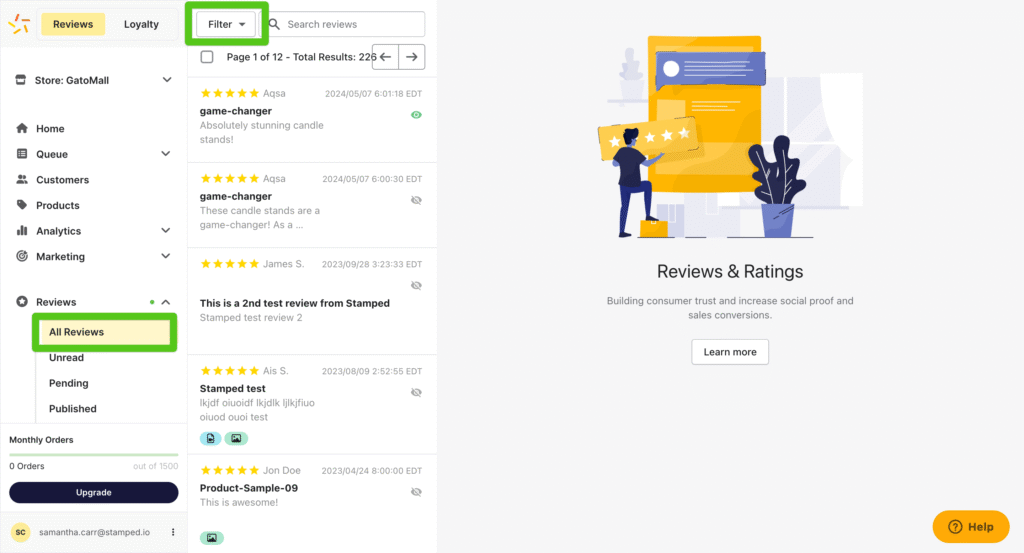
Task: Click the Learn more button
Action: tap(730, 352)
